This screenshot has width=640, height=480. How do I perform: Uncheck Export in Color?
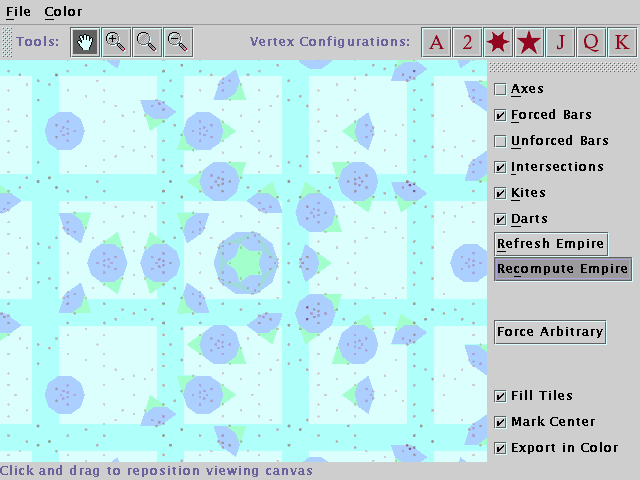point(500,448)
